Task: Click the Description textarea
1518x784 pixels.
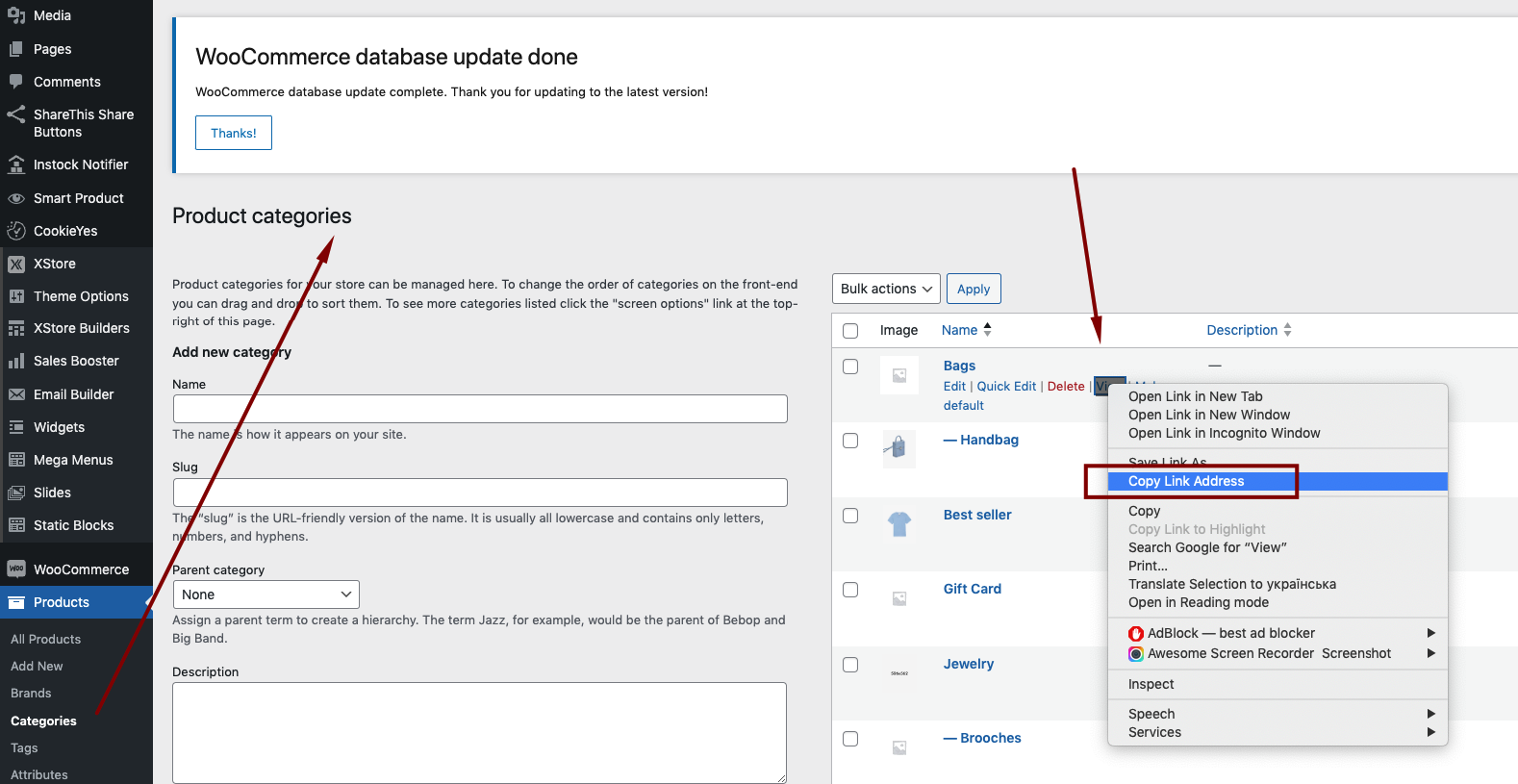Action: click(479, 733)
